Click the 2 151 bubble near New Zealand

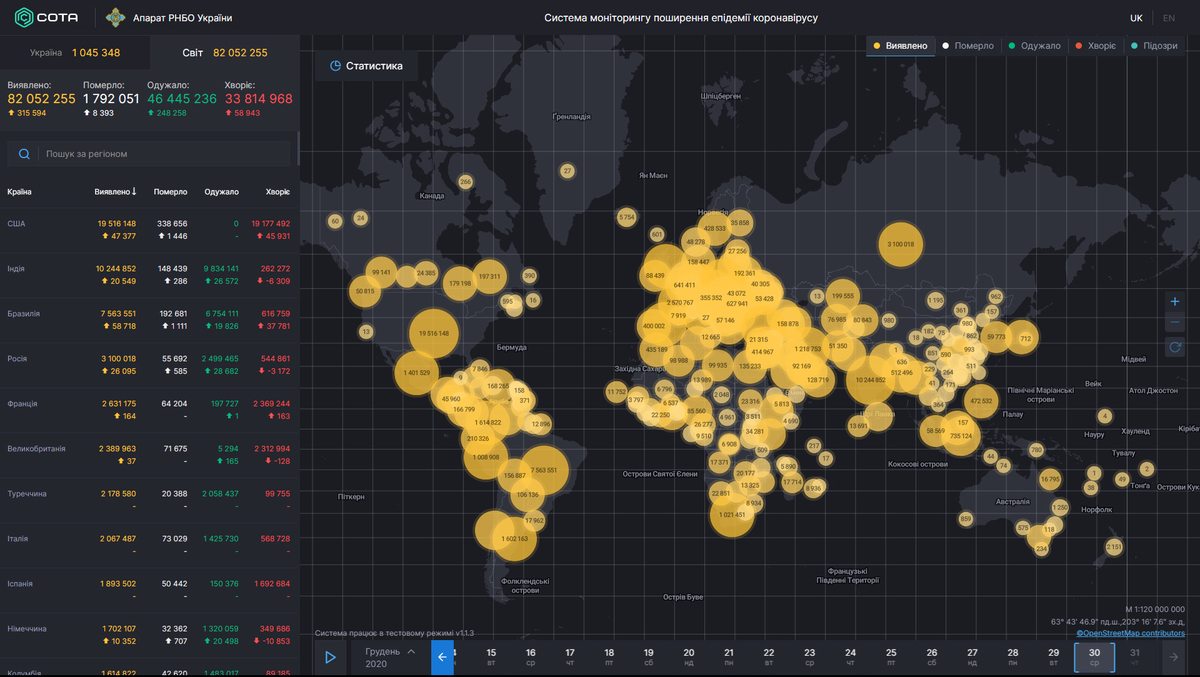(1114, 546)
